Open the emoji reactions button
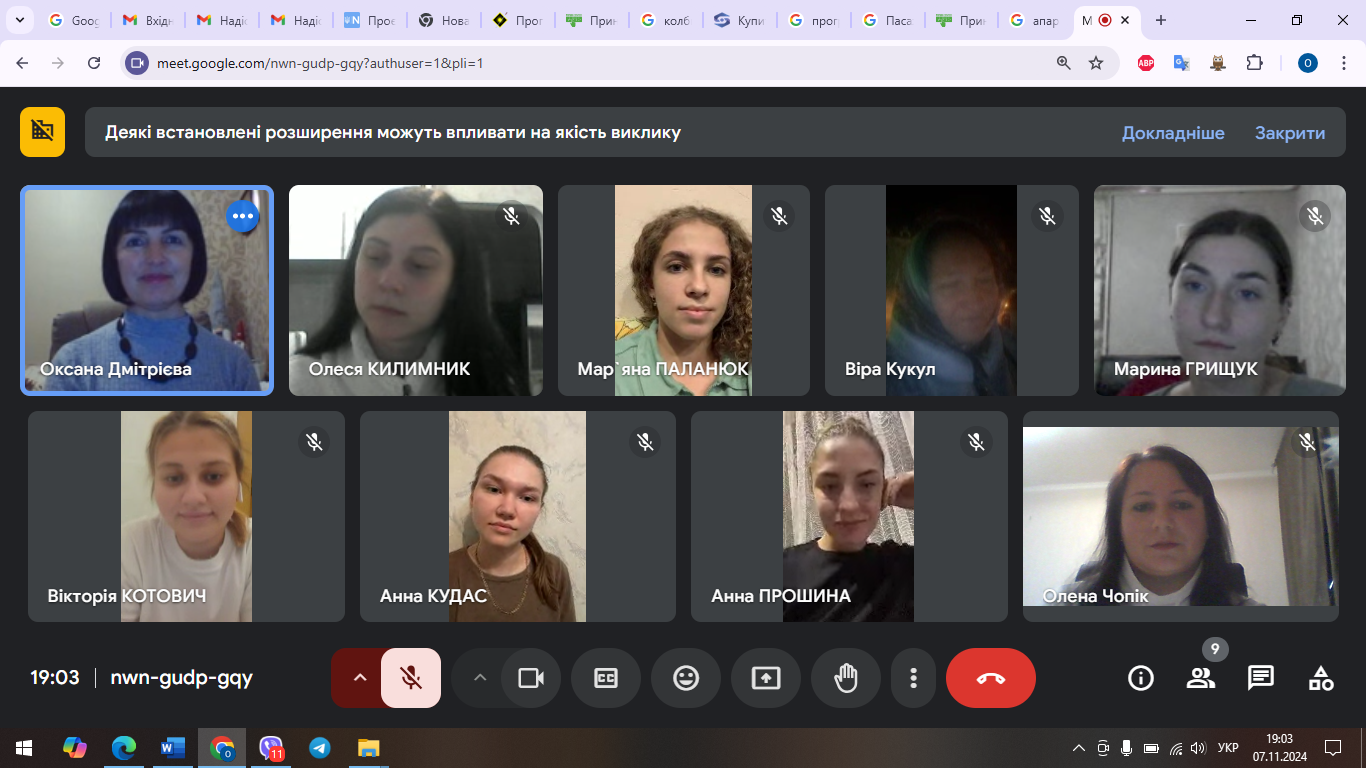The height and width of the screenshot is (768, 1366). 686,678
